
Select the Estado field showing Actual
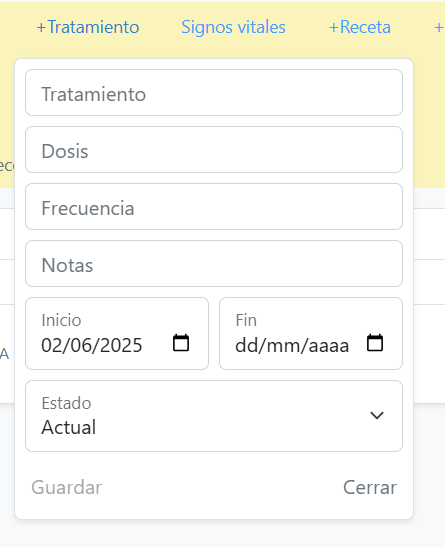tap(214, 416)
